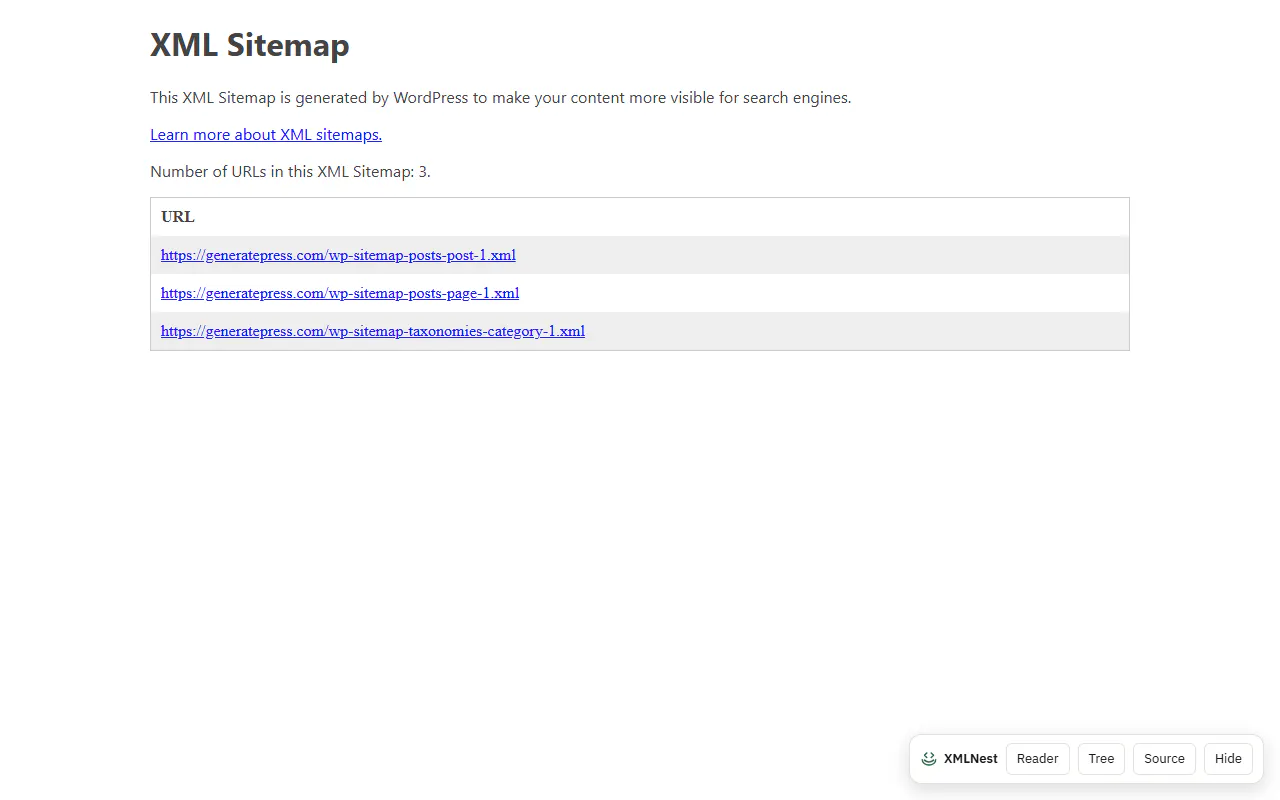This screenshot has width=1280, height=800.
Task: Click the XMLNest logo icon
Action: pos(929,759)
